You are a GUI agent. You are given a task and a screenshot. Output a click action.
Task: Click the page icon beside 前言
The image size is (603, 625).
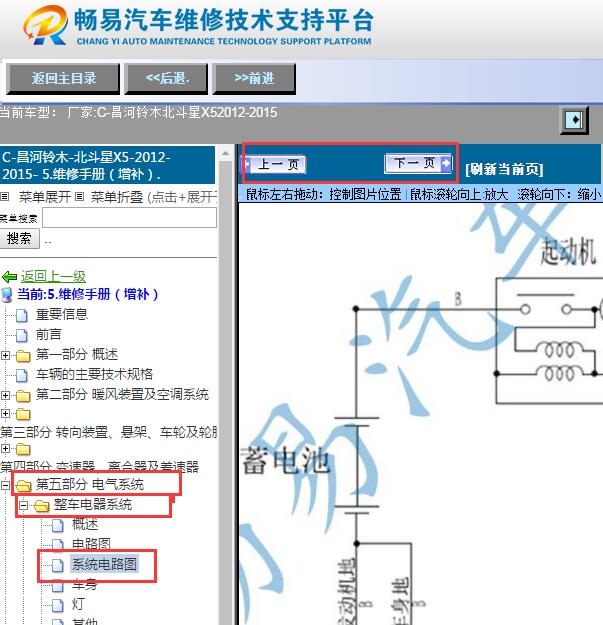coord(22,335)
